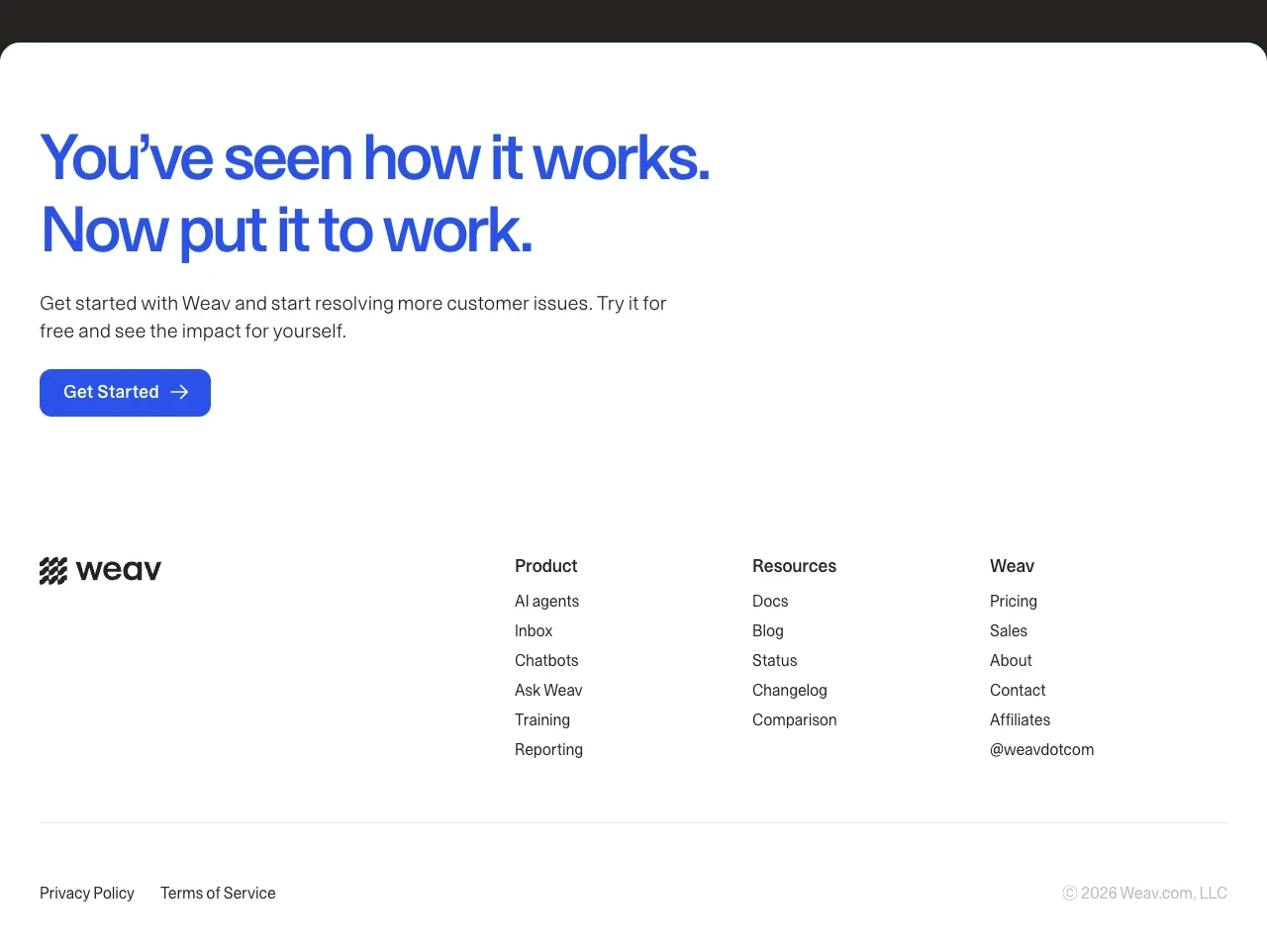Click the Resources column heading
This screenshot has height=952, width=1267.
tap(795, 566)
